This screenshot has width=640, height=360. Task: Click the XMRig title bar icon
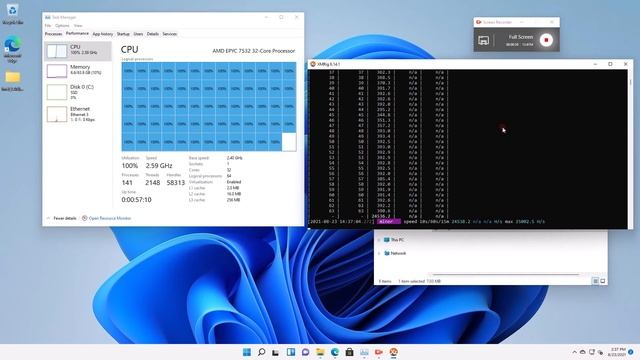click(x=313, y=64)
